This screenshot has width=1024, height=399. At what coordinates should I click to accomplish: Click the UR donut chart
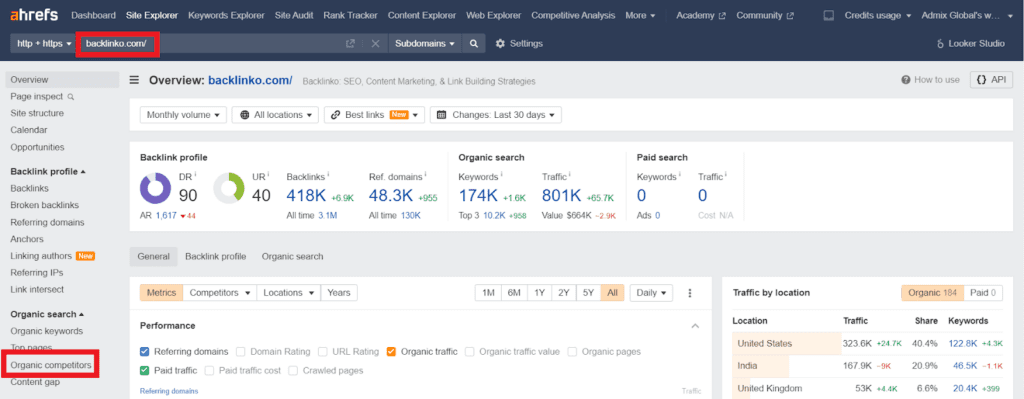click(229, 188)
